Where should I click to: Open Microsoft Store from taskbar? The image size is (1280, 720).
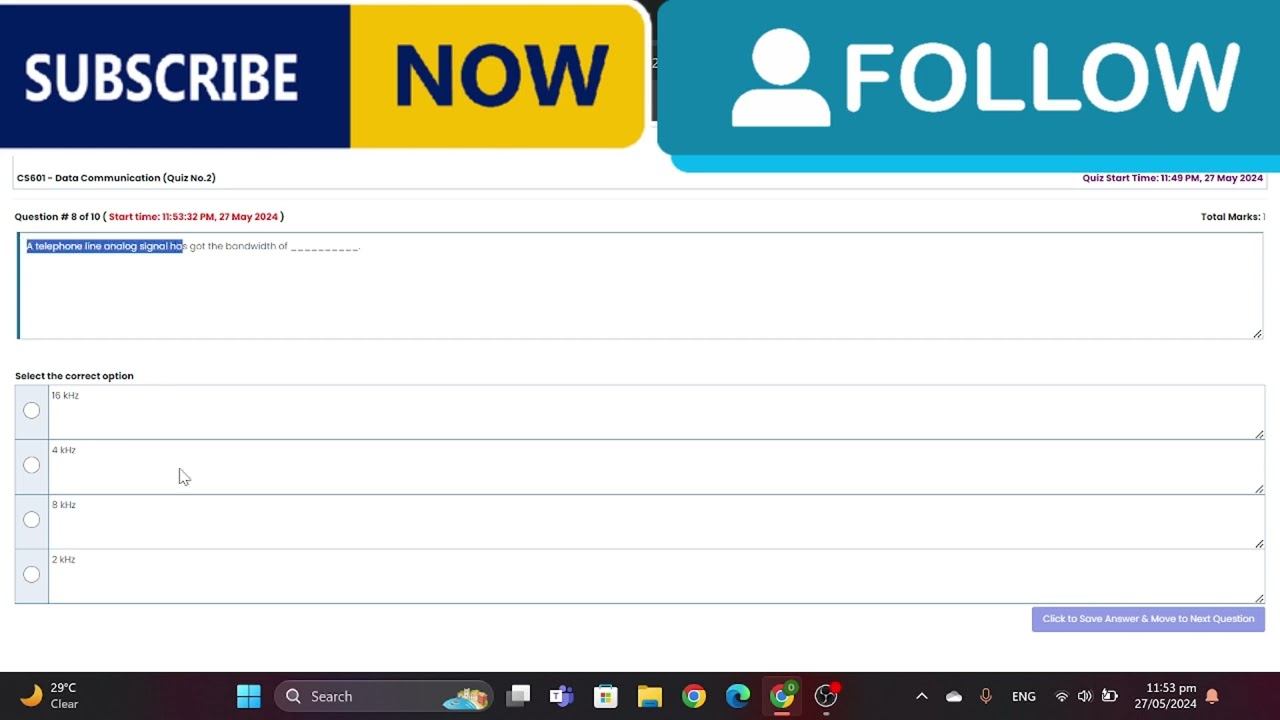tap(606, 696)
